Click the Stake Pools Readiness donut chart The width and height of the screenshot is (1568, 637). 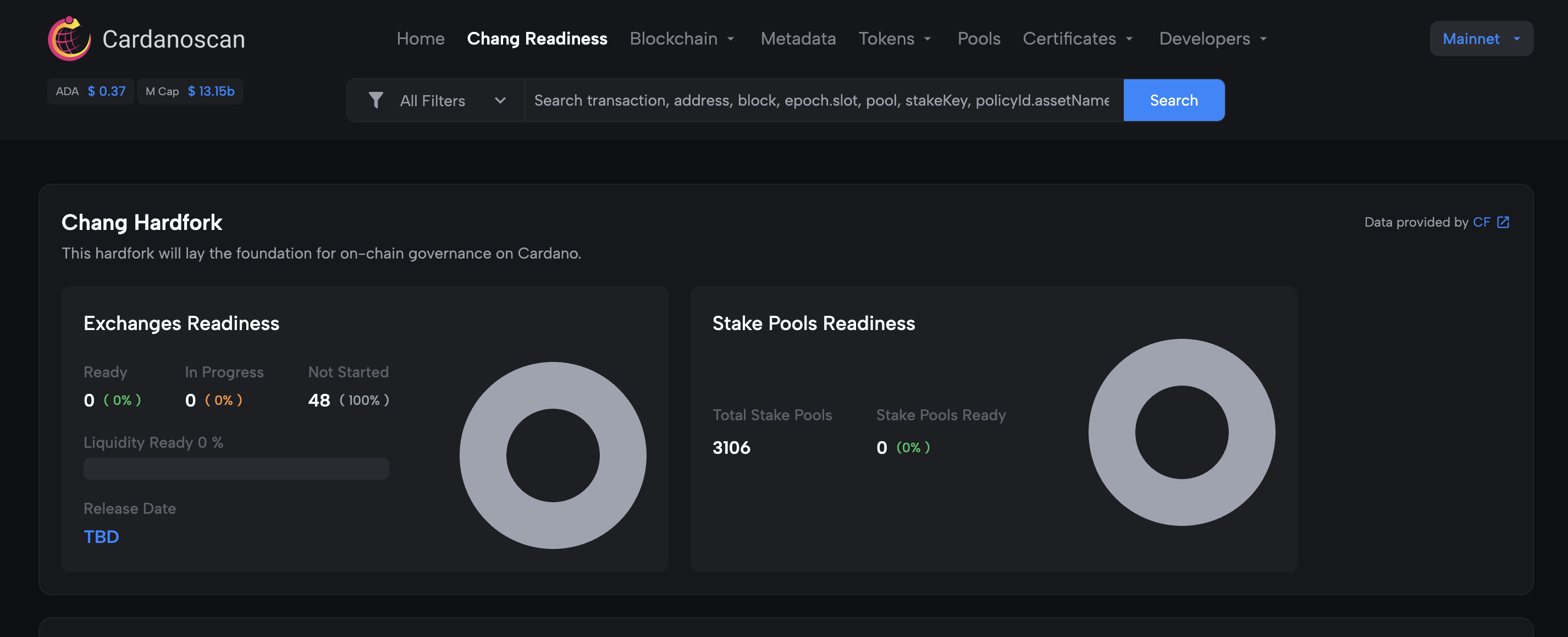click(1181, 432)
